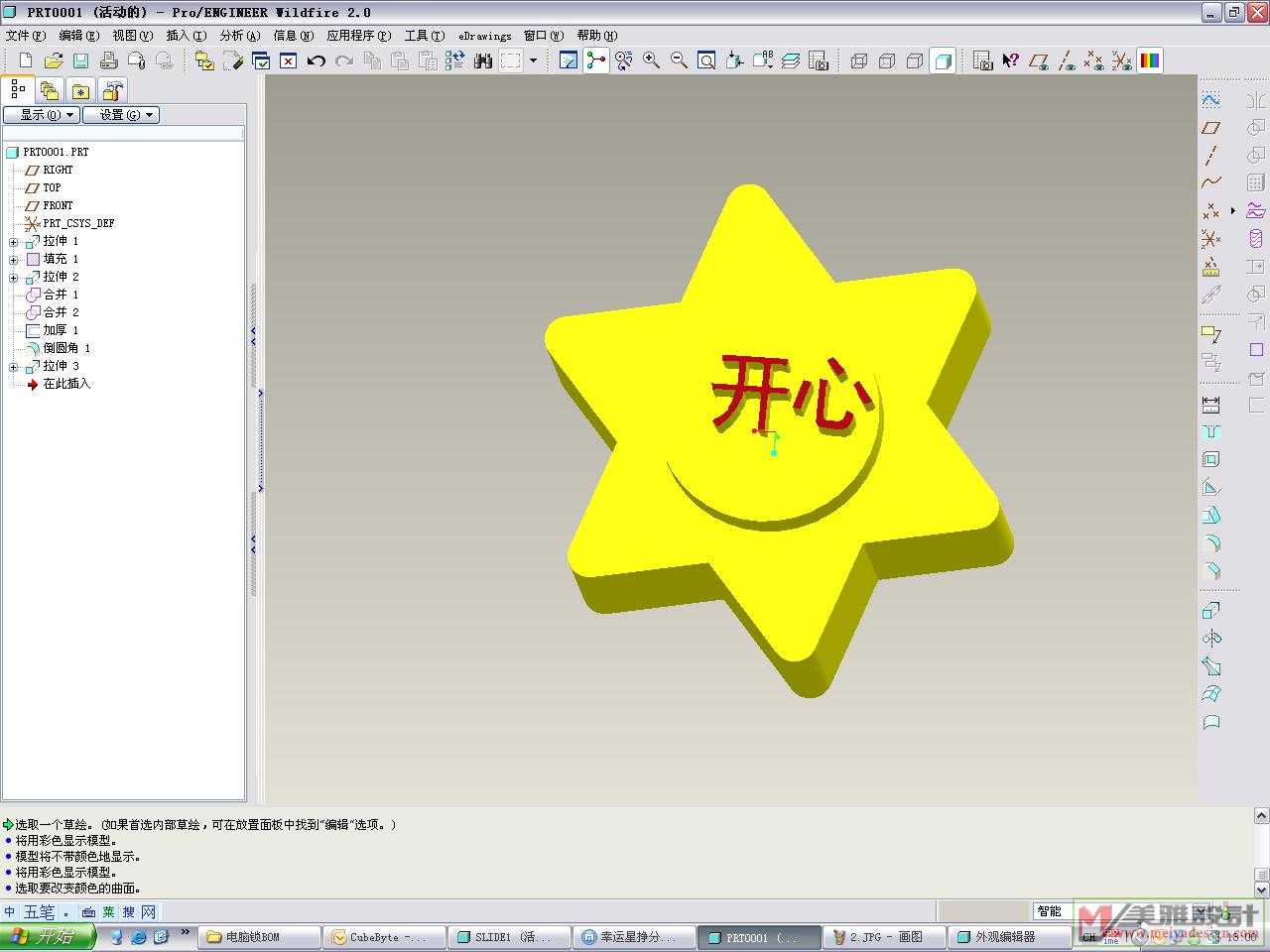
Task: Switch to 电脑锁BOM taskbar window
Action: coord(260,937)
